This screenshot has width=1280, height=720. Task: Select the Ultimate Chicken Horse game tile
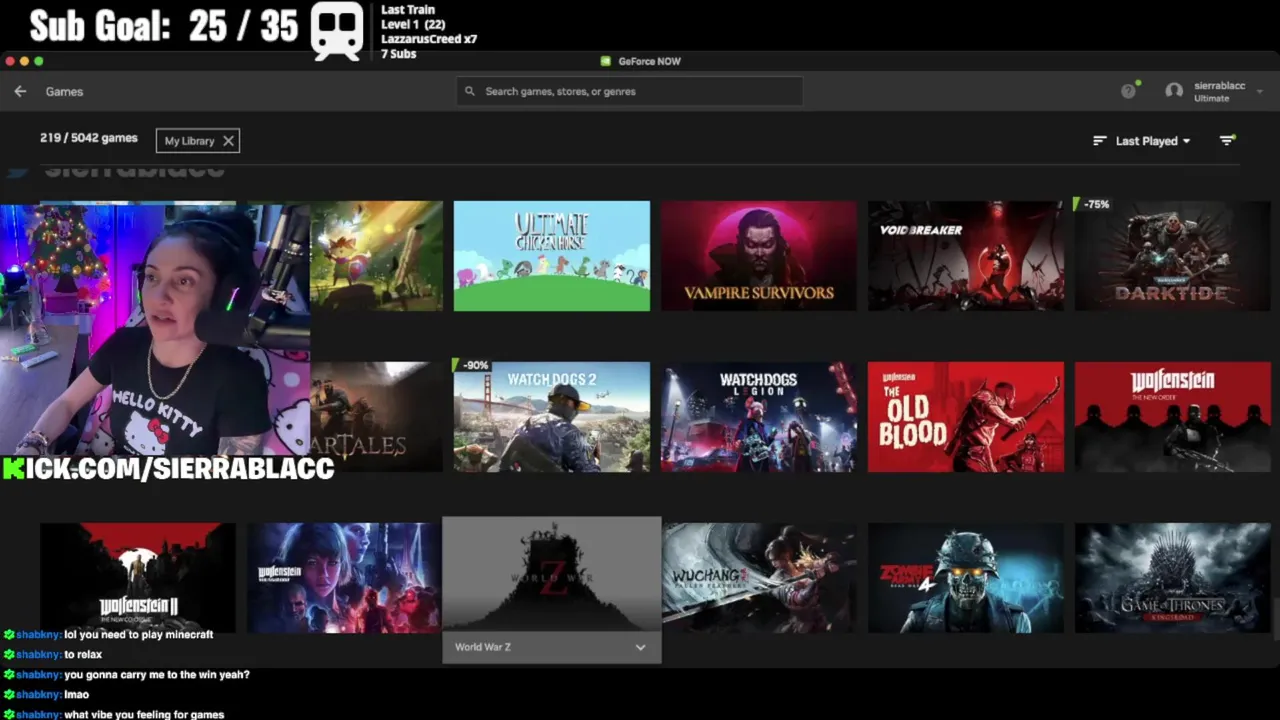click(x=552, y=256)
